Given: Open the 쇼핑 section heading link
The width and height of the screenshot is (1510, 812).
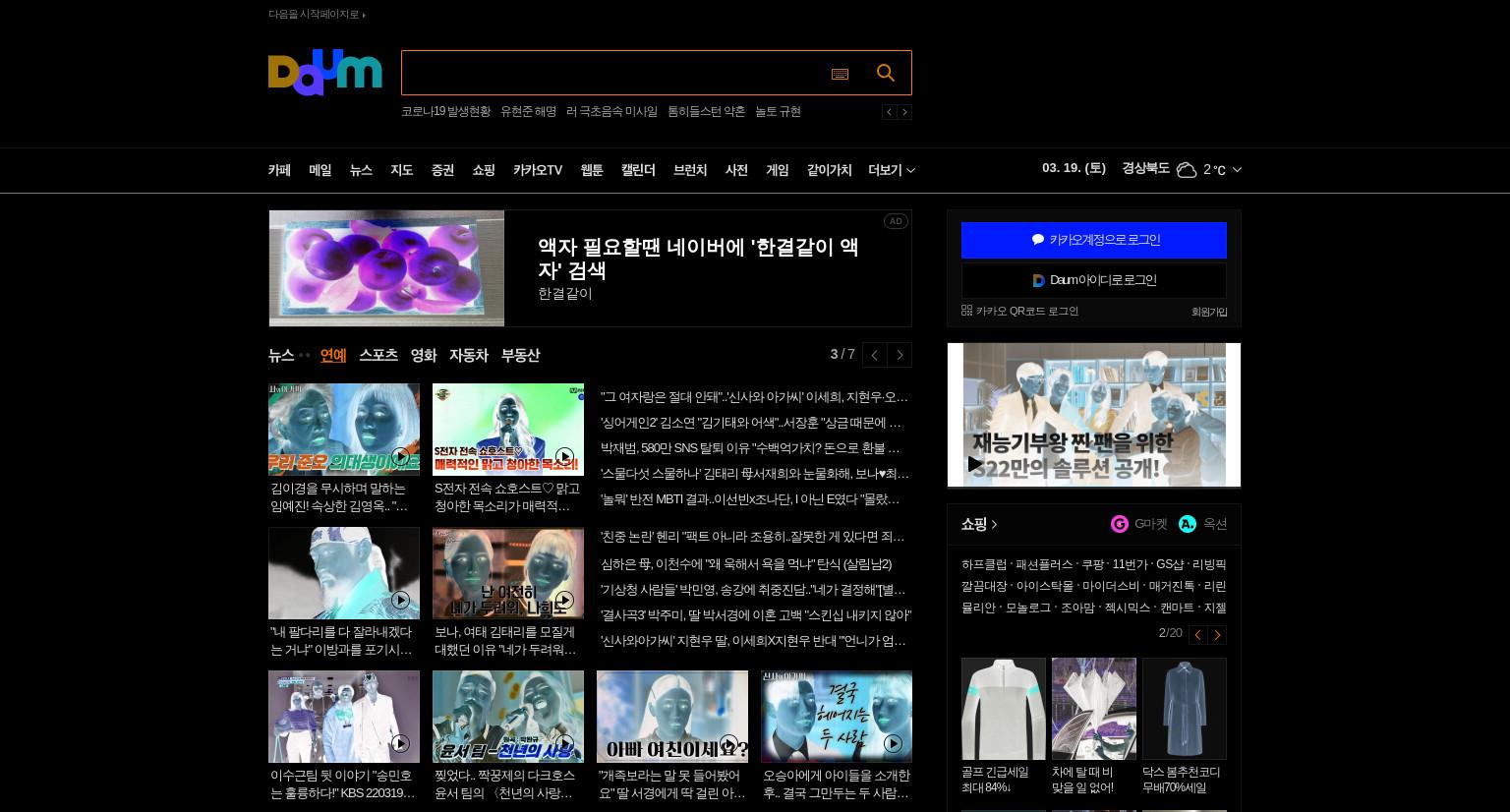Looking at the screenshot, I should pos(979,524).
